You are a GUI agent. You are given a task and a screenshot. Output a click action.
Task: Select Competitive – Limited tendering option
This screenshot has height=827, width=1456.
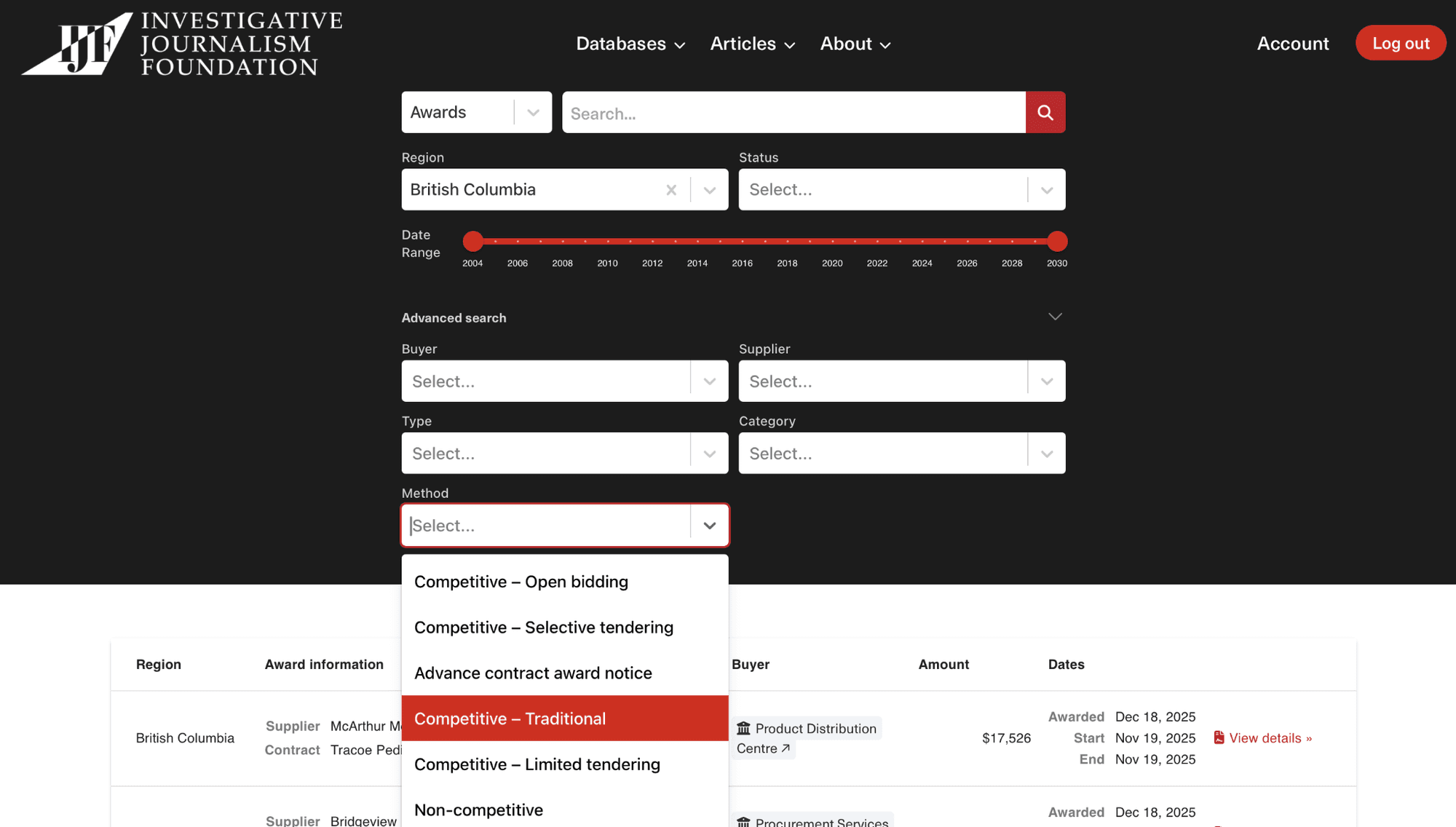coord(565,764)
